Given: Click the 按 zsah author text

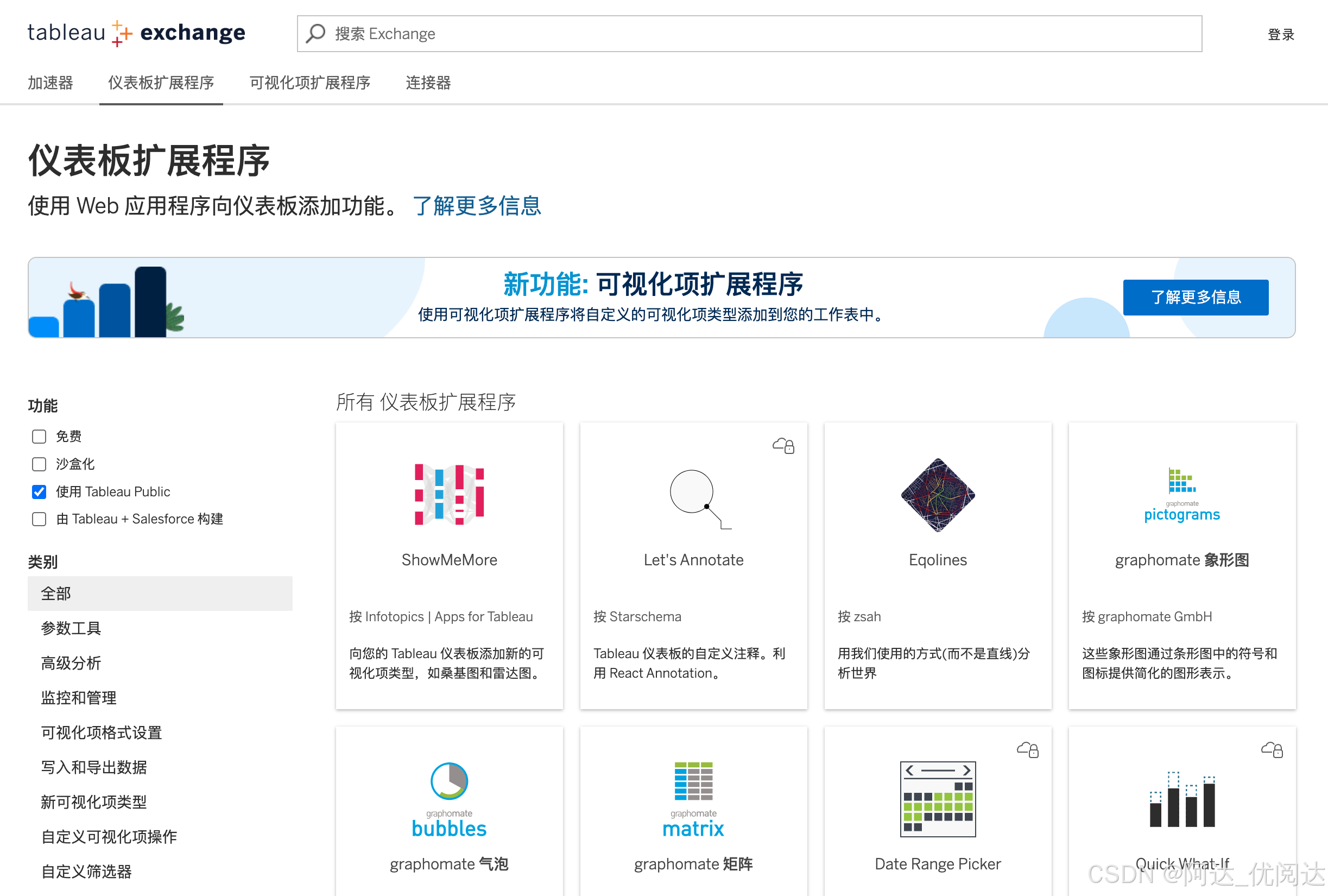Looking at the screenshot, I should (859, 616).
